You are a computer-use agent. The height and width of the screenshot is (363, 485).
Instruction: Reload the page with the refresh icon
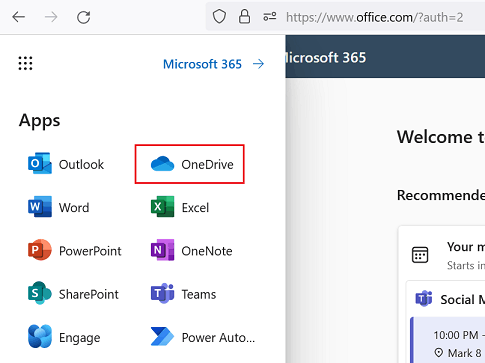(83, 17)
